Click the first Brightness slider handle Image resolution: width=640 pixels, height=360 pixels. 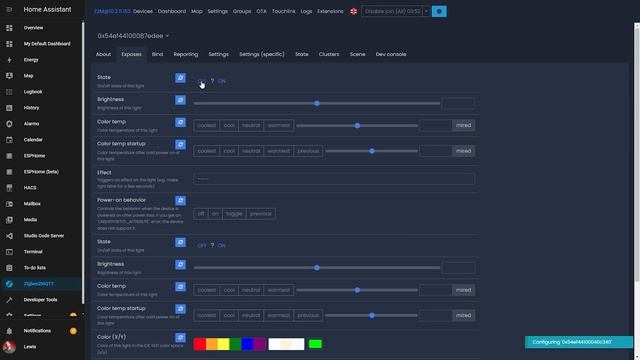pos(317,103)
